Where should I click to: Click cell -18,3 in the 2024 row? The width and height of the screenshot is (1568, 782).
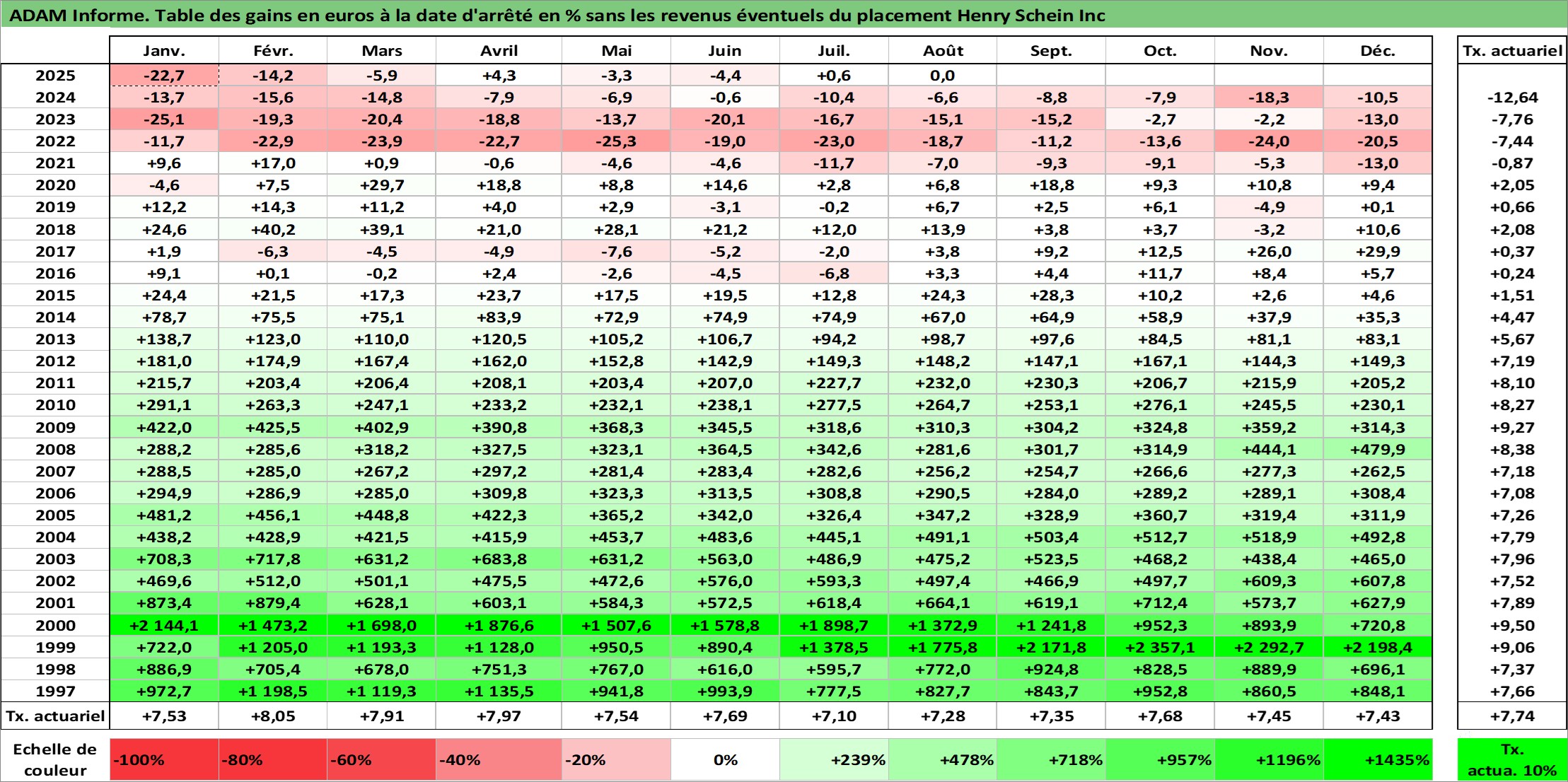(x=1269, y=97)
